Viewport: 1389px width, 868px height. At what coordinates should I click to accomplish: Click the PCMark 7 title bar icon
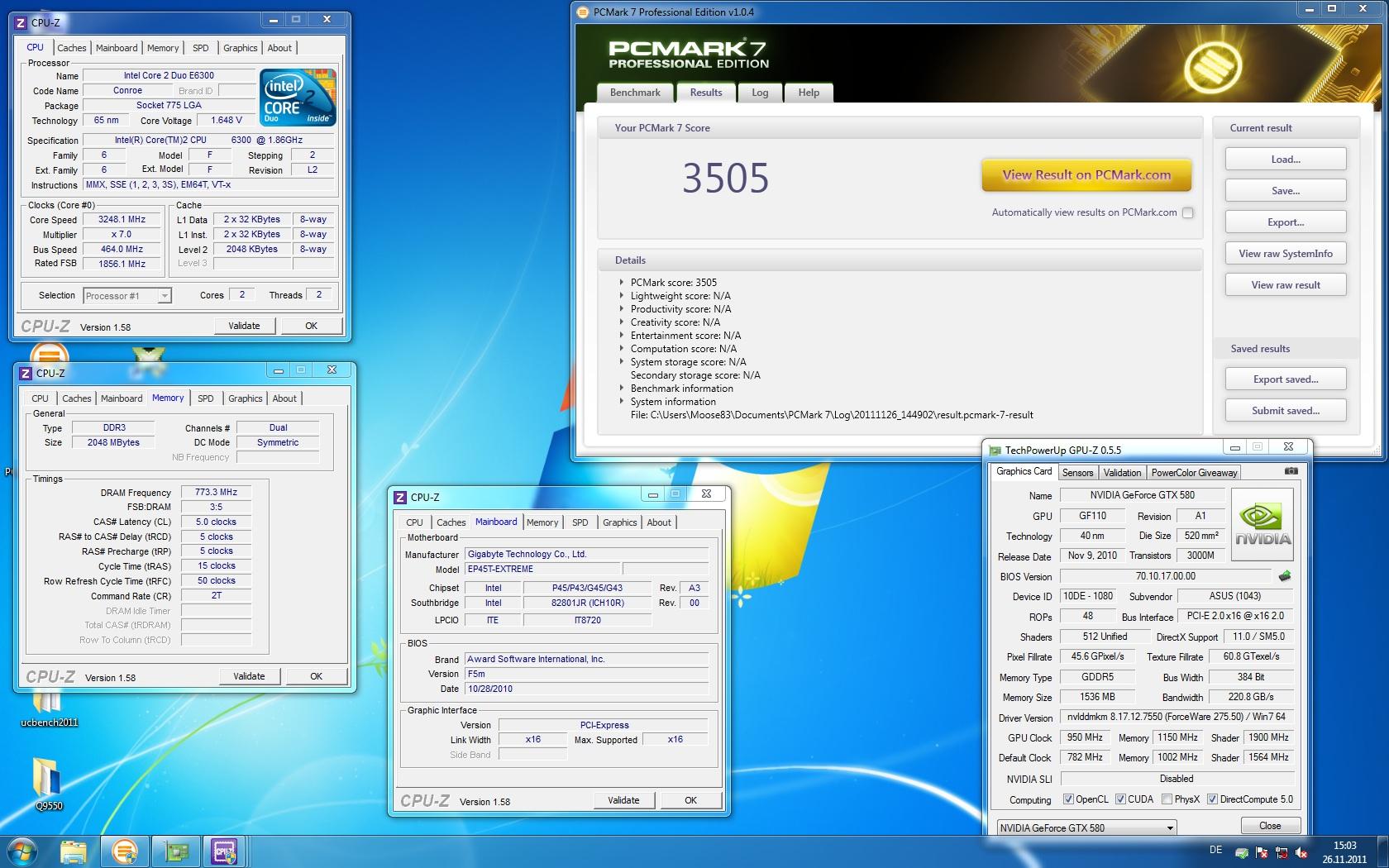584,12
